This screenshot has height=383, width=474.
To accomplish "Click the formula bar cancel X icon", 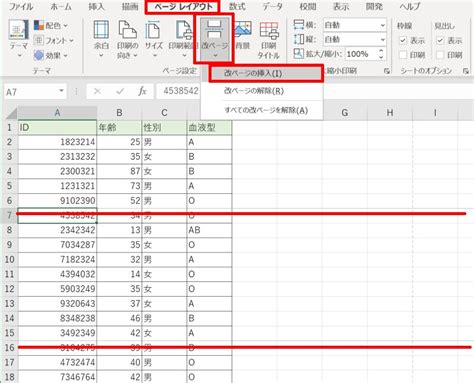I will (x=97, y=91).
